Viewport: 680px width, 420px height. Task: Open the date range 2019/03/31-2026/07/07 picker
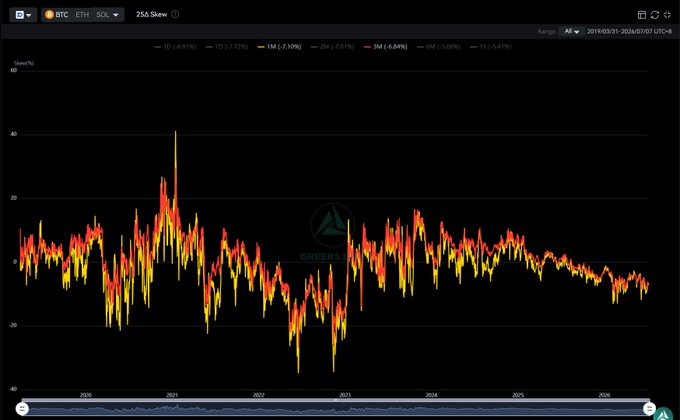[629, 31]
